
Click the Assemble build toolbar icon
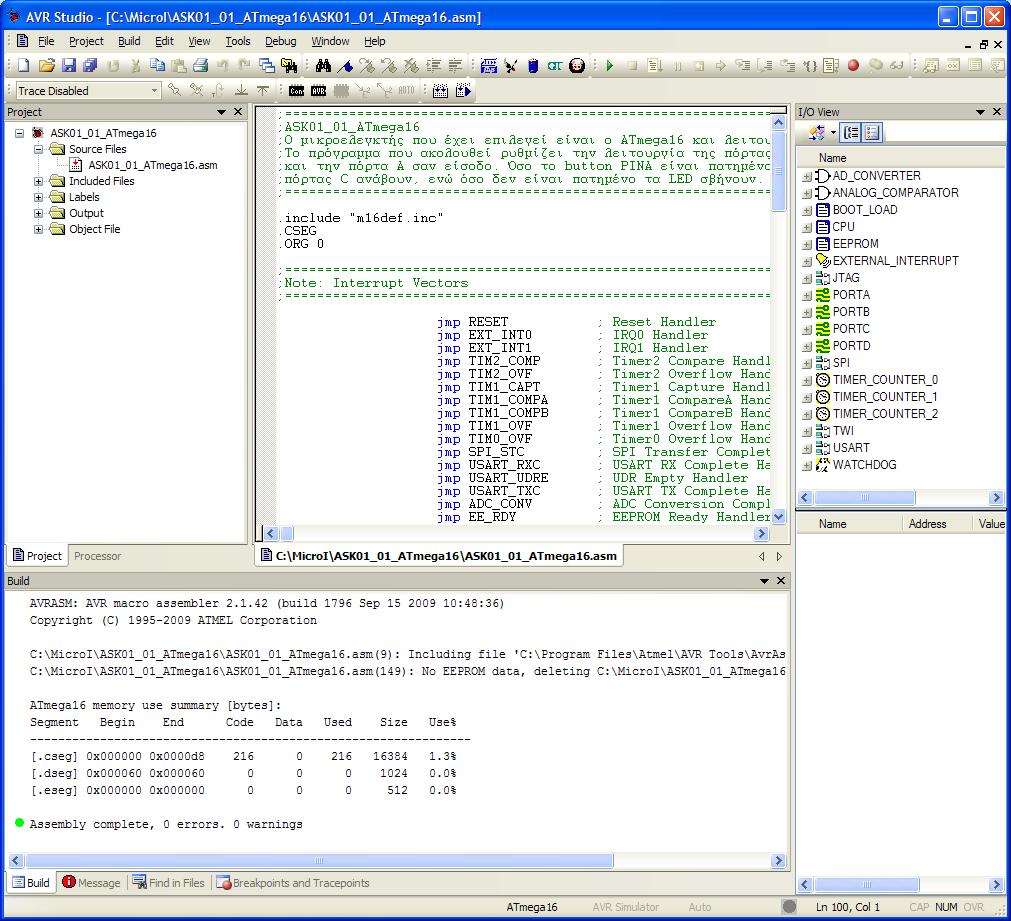(489, 66)
